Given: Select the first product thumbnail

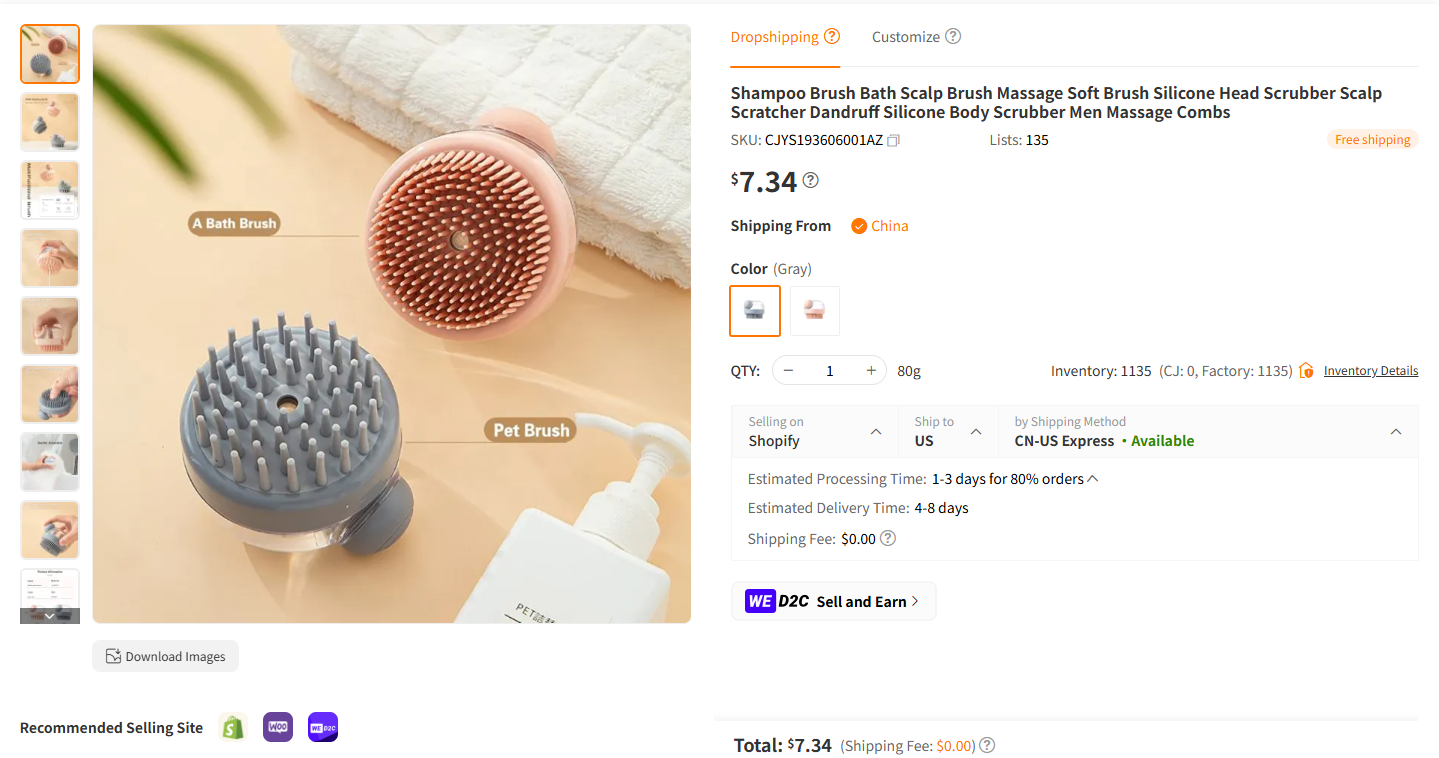Looking at the screenshot, I should [x=49, y=54].
